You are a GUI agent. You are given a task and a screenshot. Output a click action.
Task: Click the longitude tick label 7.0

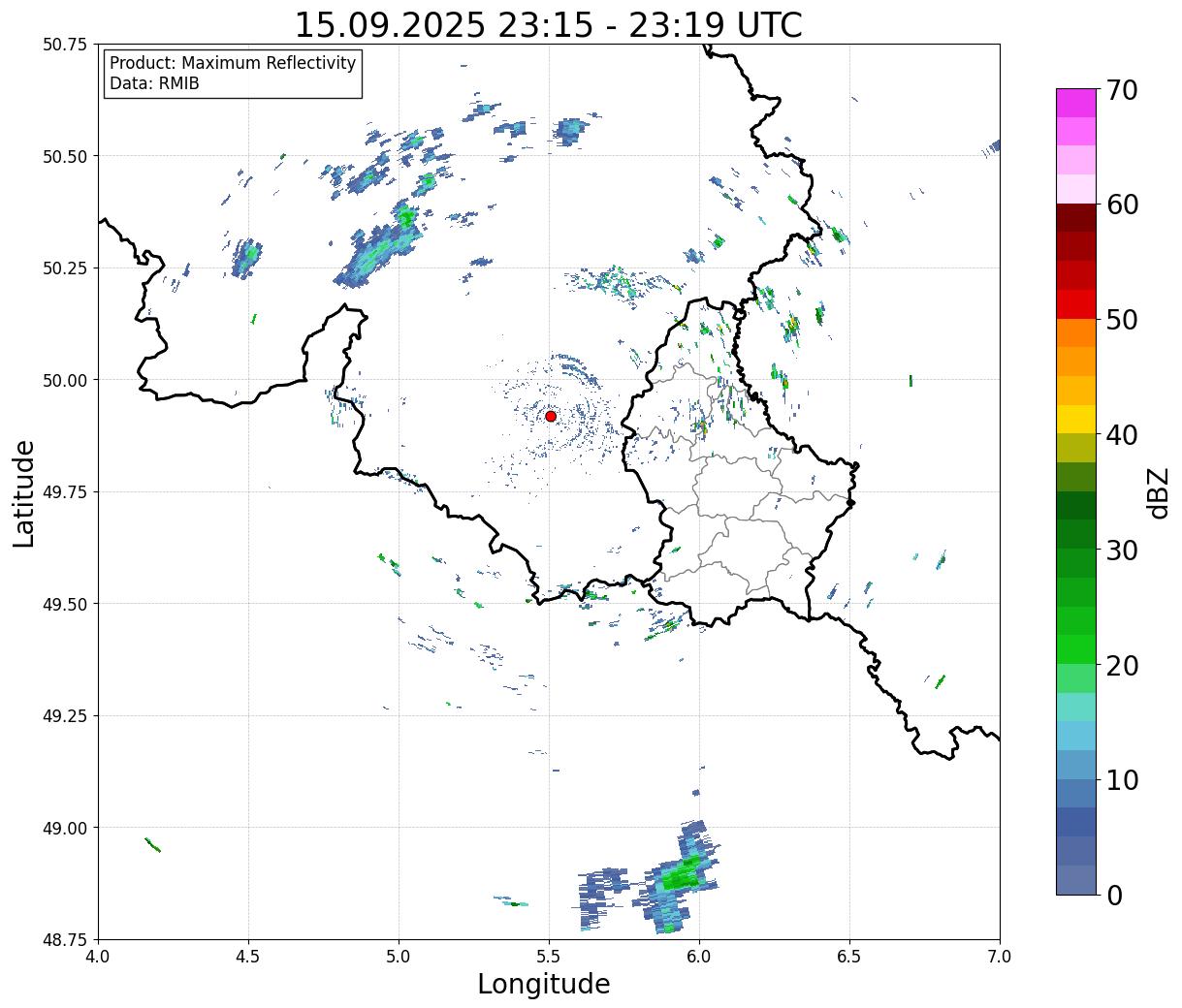pyautogui.click(x=1000, y=957)
